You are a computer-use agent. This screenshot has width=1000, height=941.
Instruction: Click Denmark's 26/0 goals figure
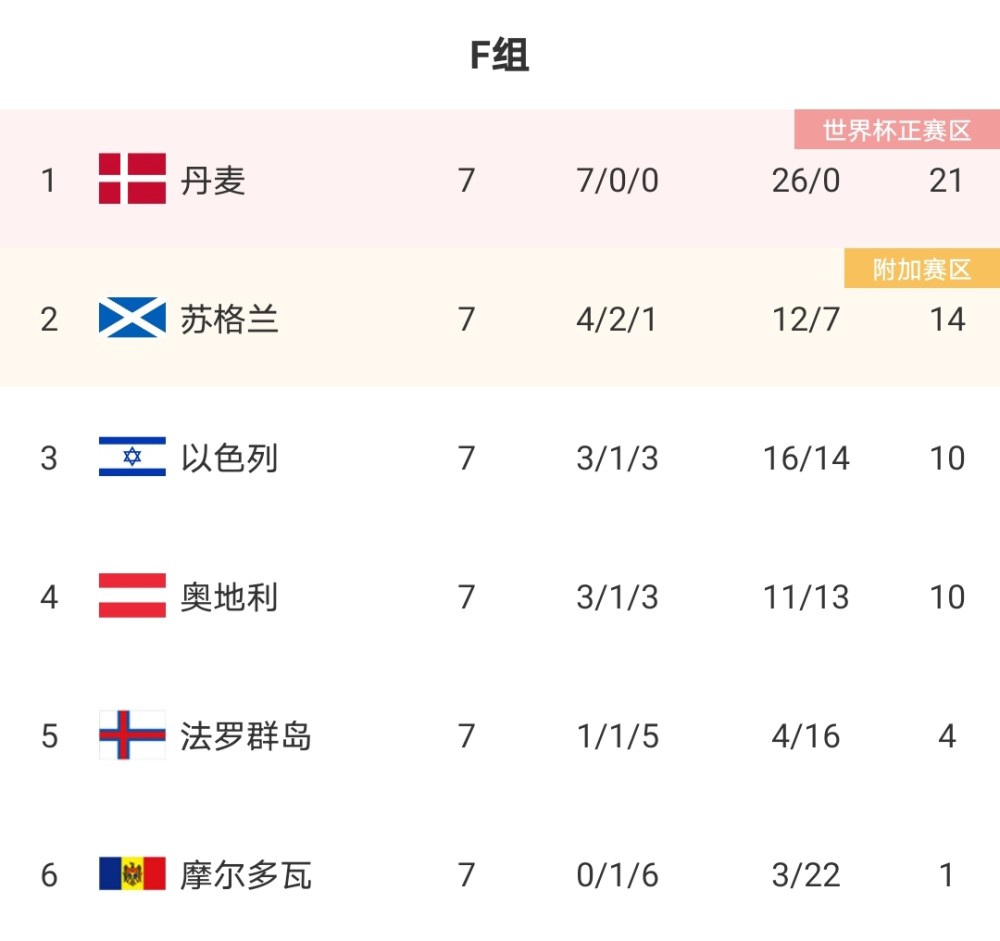click(805, 181)
